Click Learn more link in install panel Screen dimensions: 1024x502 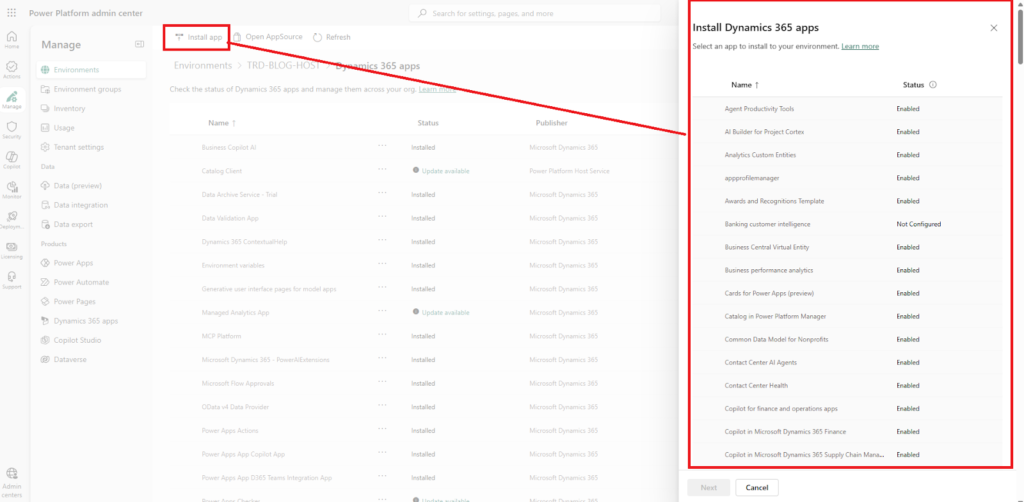point(860,46)
